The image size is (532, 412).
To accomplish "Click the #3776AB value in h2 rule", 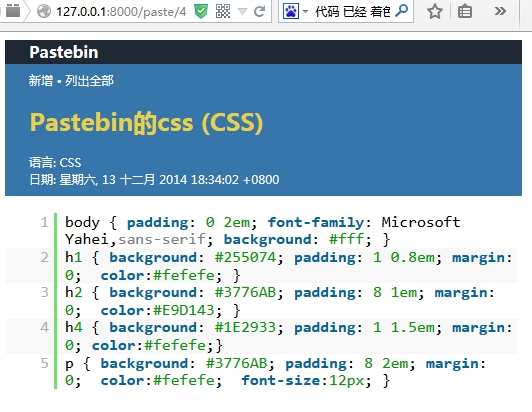I will 245,292.
